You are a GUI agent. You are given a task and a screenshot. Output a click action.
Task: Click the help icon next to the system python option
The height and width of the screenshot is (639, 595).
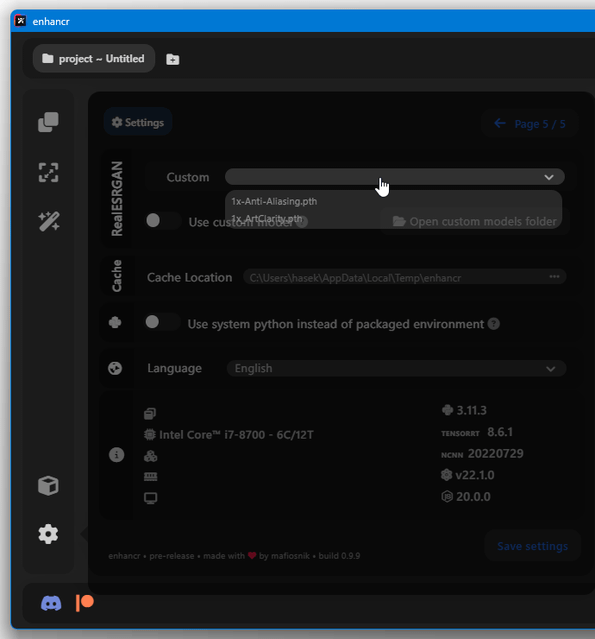pos(494,324)
